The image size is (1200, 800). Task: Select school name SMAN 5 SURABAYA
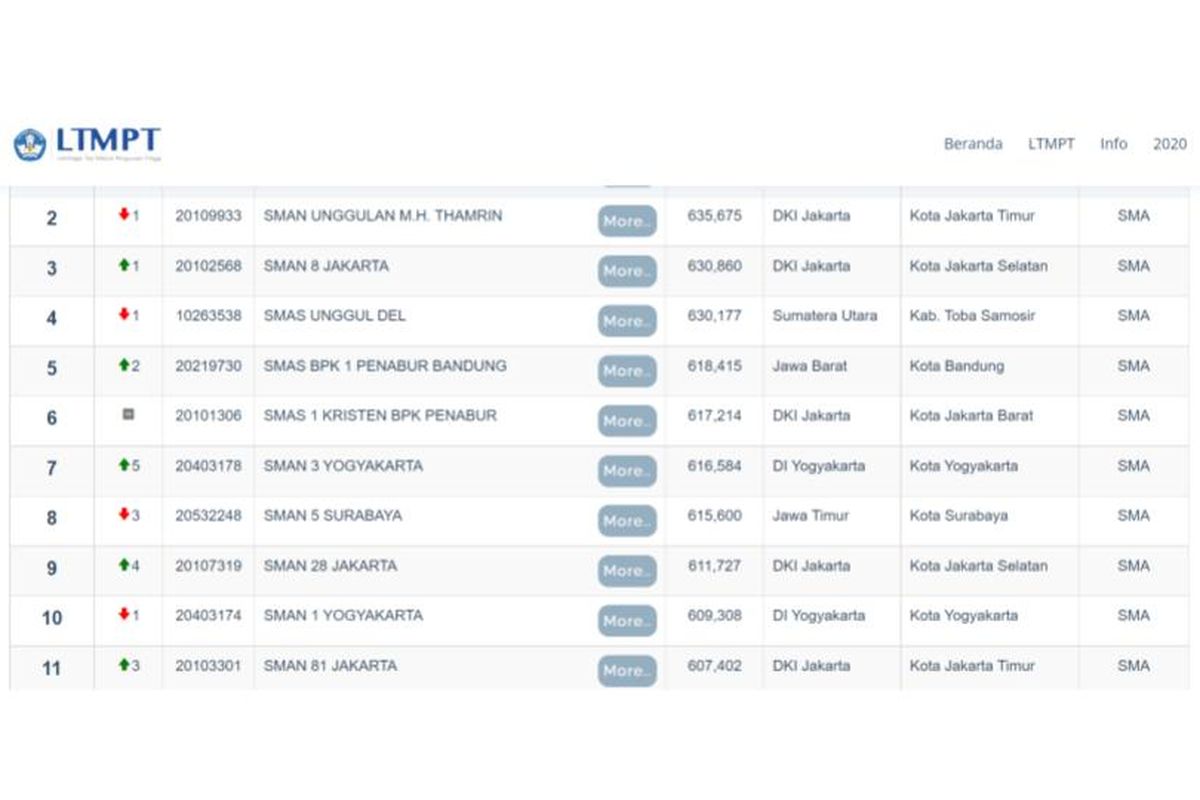[333, 515]
